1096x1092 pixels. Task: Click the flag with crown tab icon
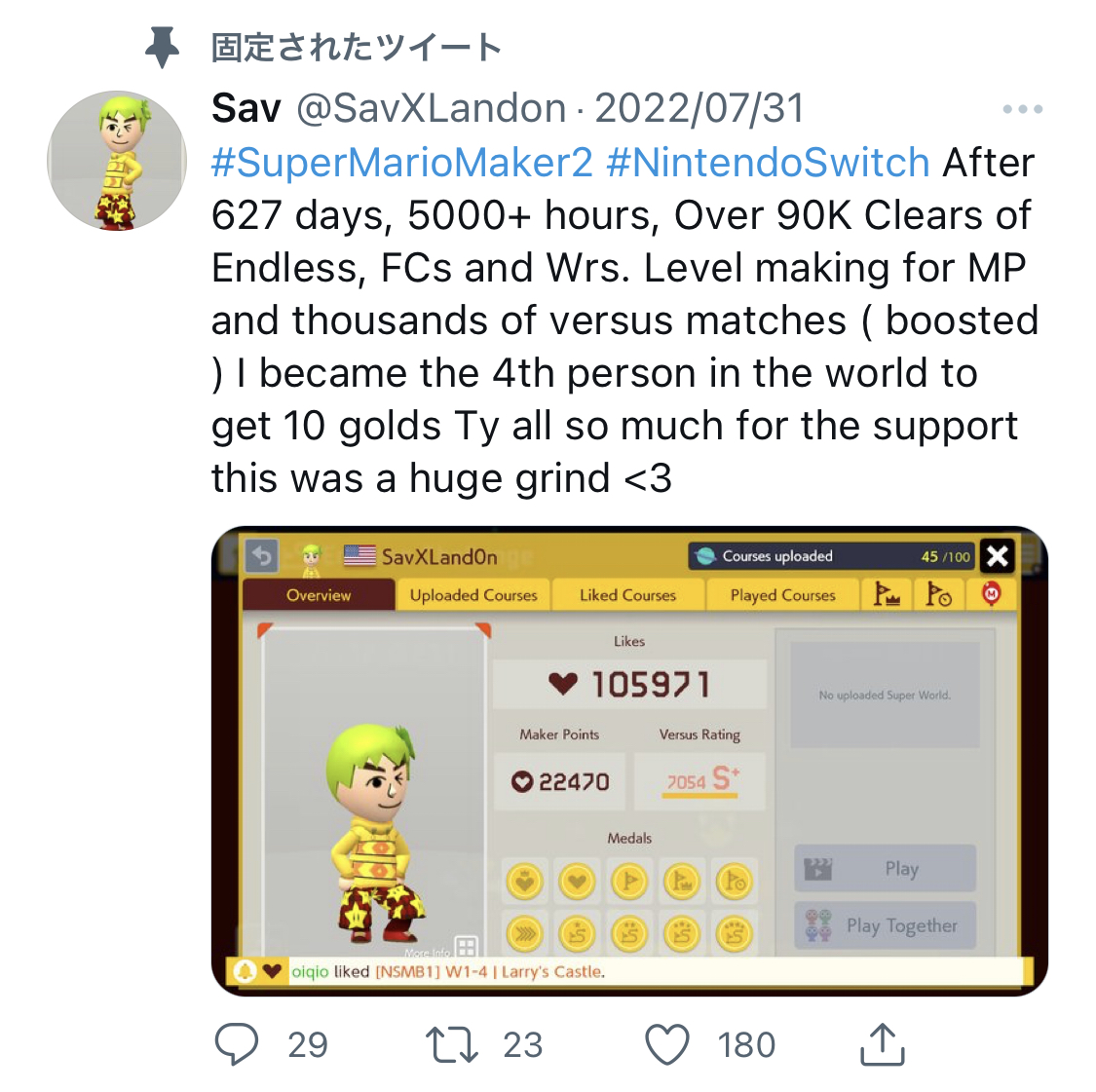[887, 595]
